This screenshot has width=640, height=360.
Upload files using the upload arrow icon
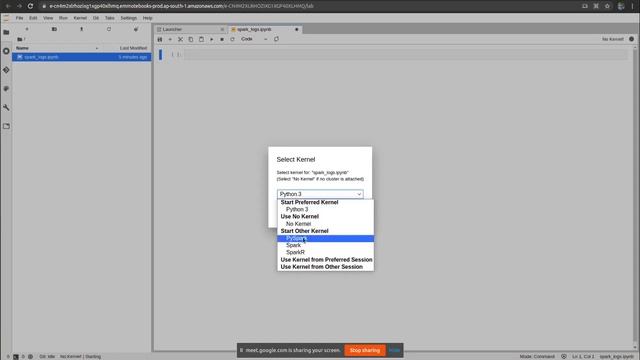point(82,29)
